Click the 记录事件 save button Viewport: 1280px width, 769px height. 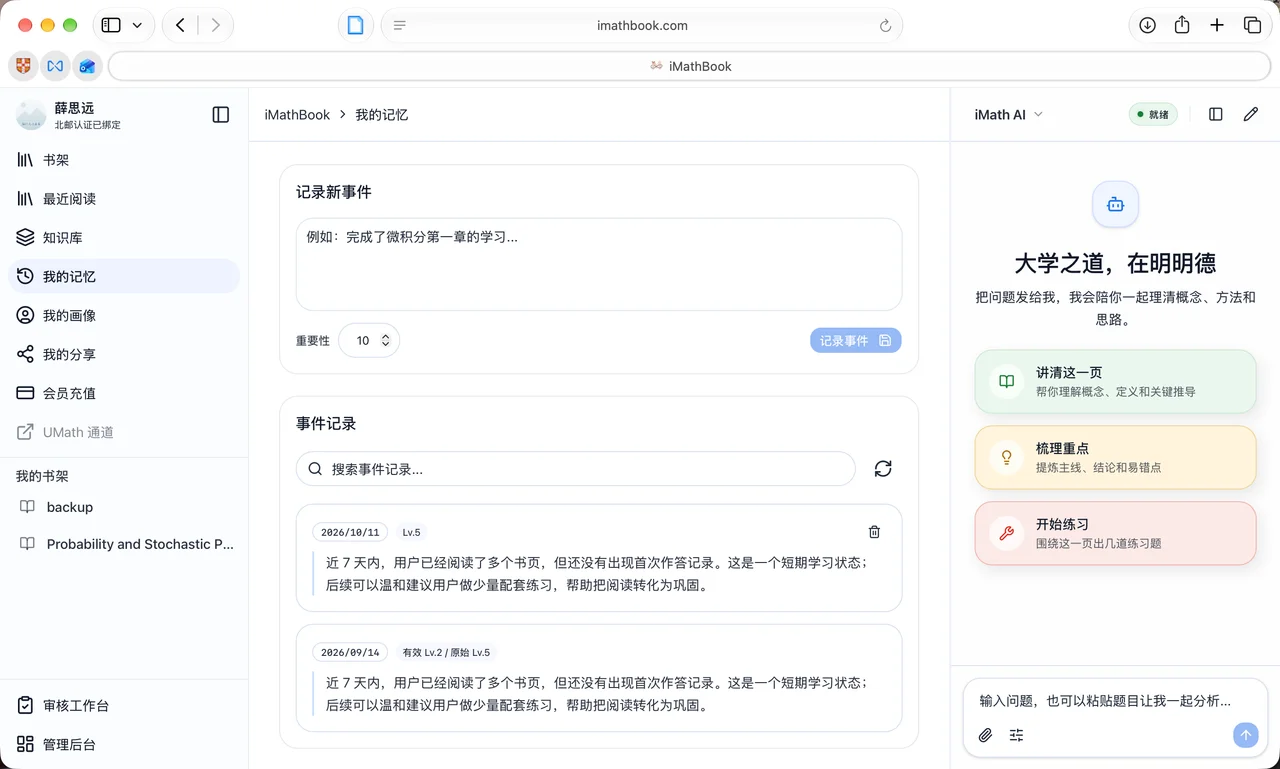click(856, 341)
